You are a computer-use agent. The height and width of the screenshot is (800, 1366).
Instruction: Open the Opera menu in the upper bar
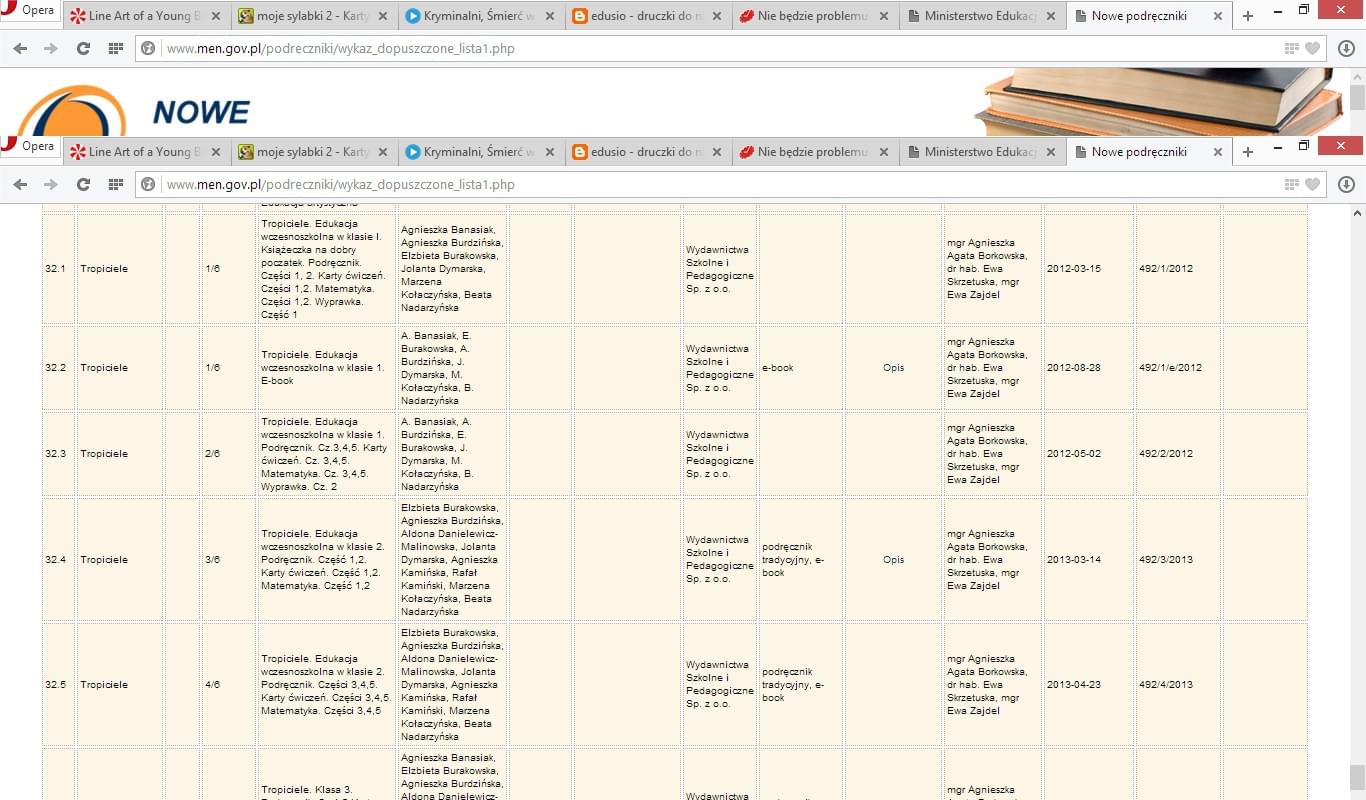(29, 12)
